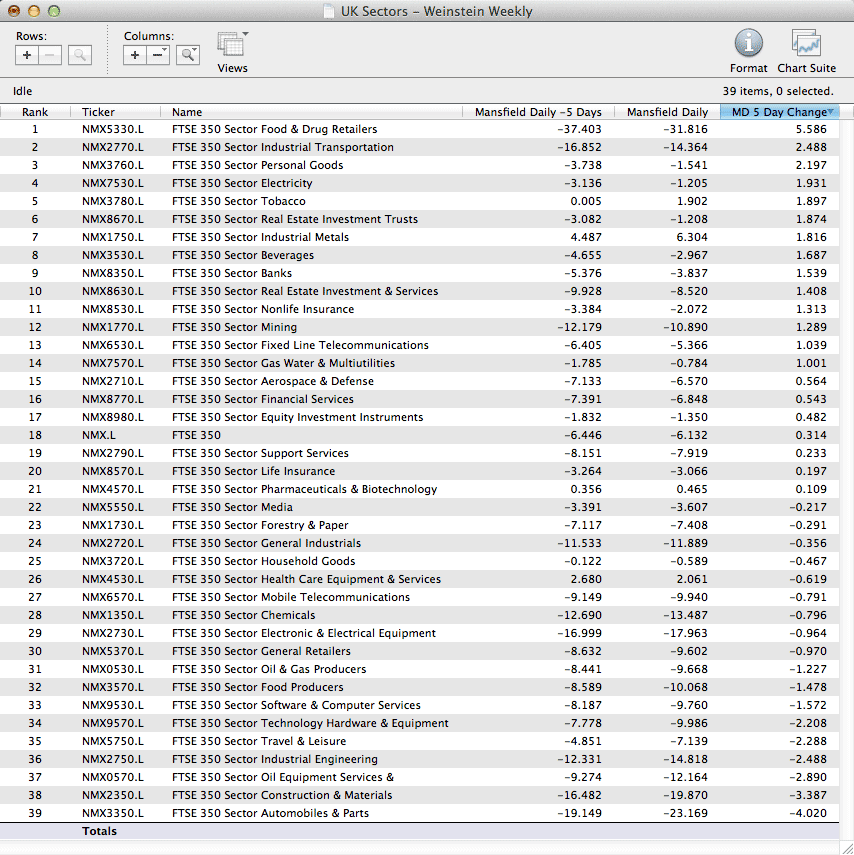Click the green zoom window button

pyautogui.click(x=54, y=12)
